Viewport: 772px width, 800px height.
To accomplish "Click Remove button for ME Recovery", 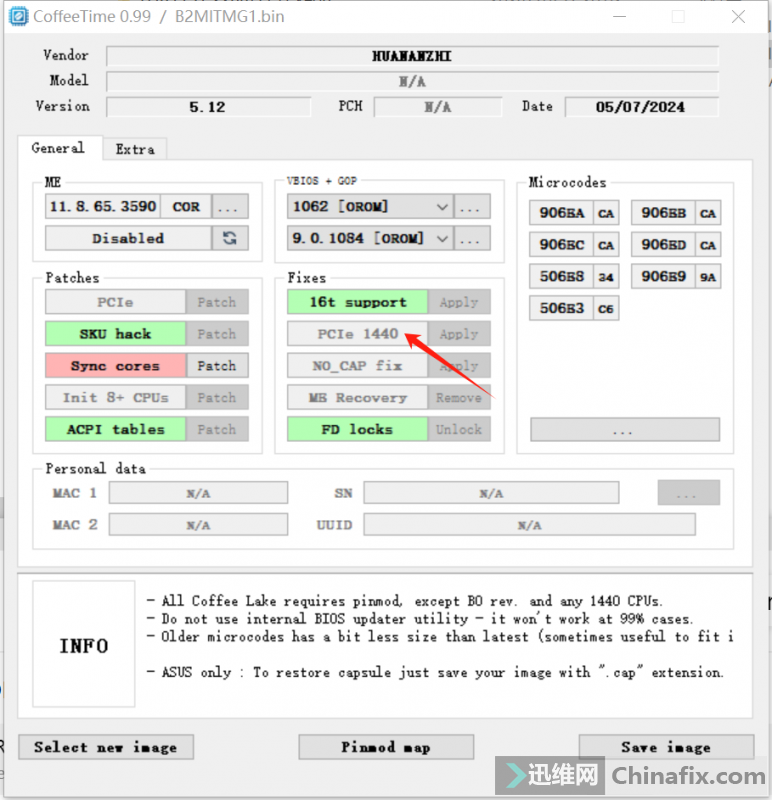I will (459, 397).
